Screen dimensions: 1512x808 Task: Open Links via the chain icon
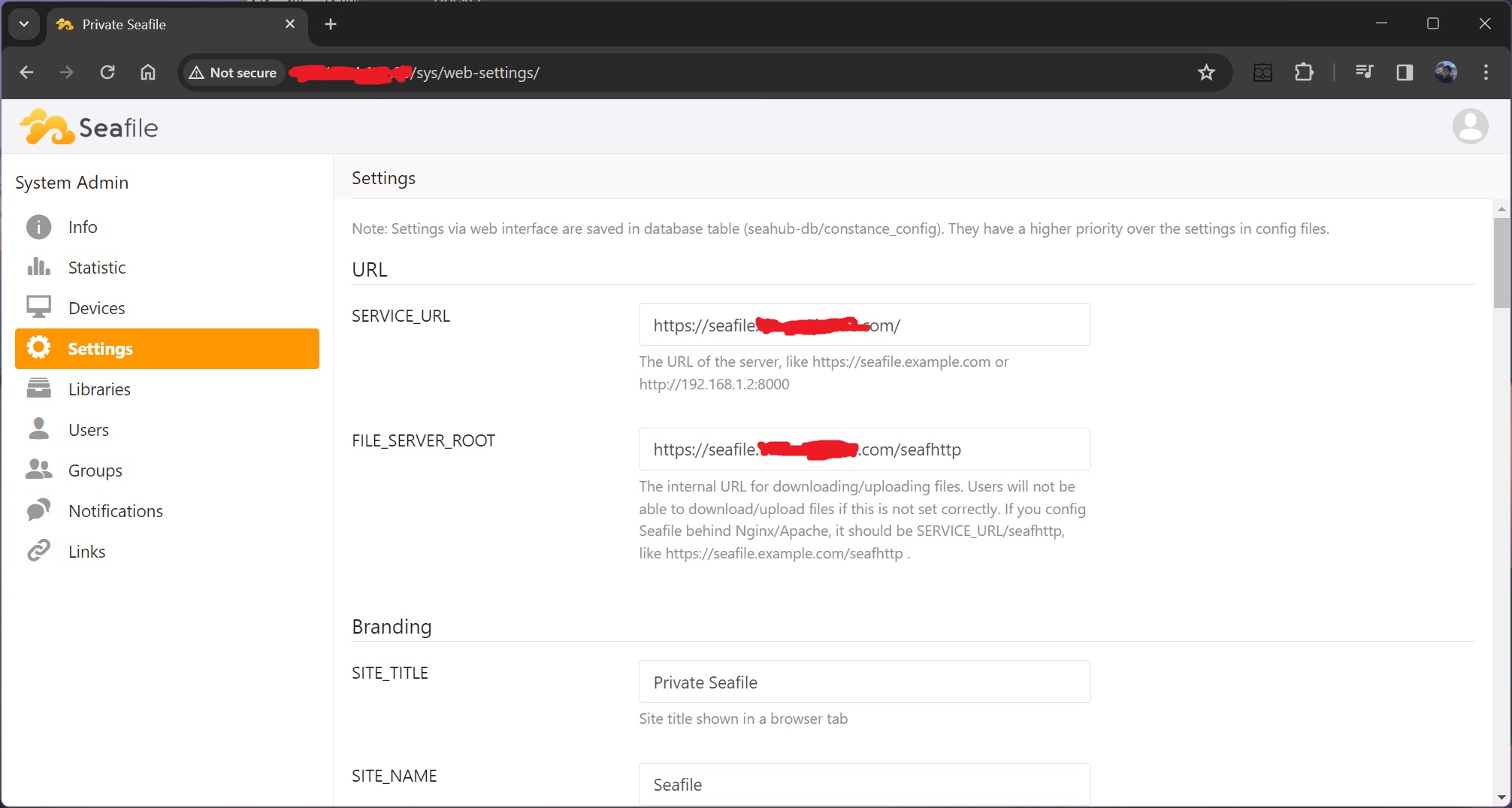38,550
